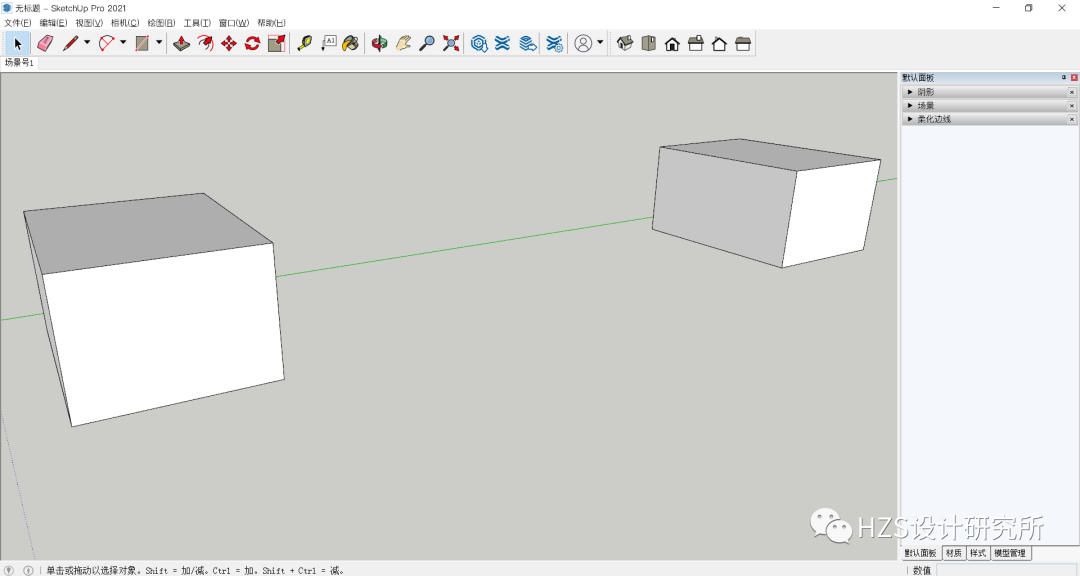
Task: Select the Rotate tool
Action: pyautogui.click(x=253, y=43)
